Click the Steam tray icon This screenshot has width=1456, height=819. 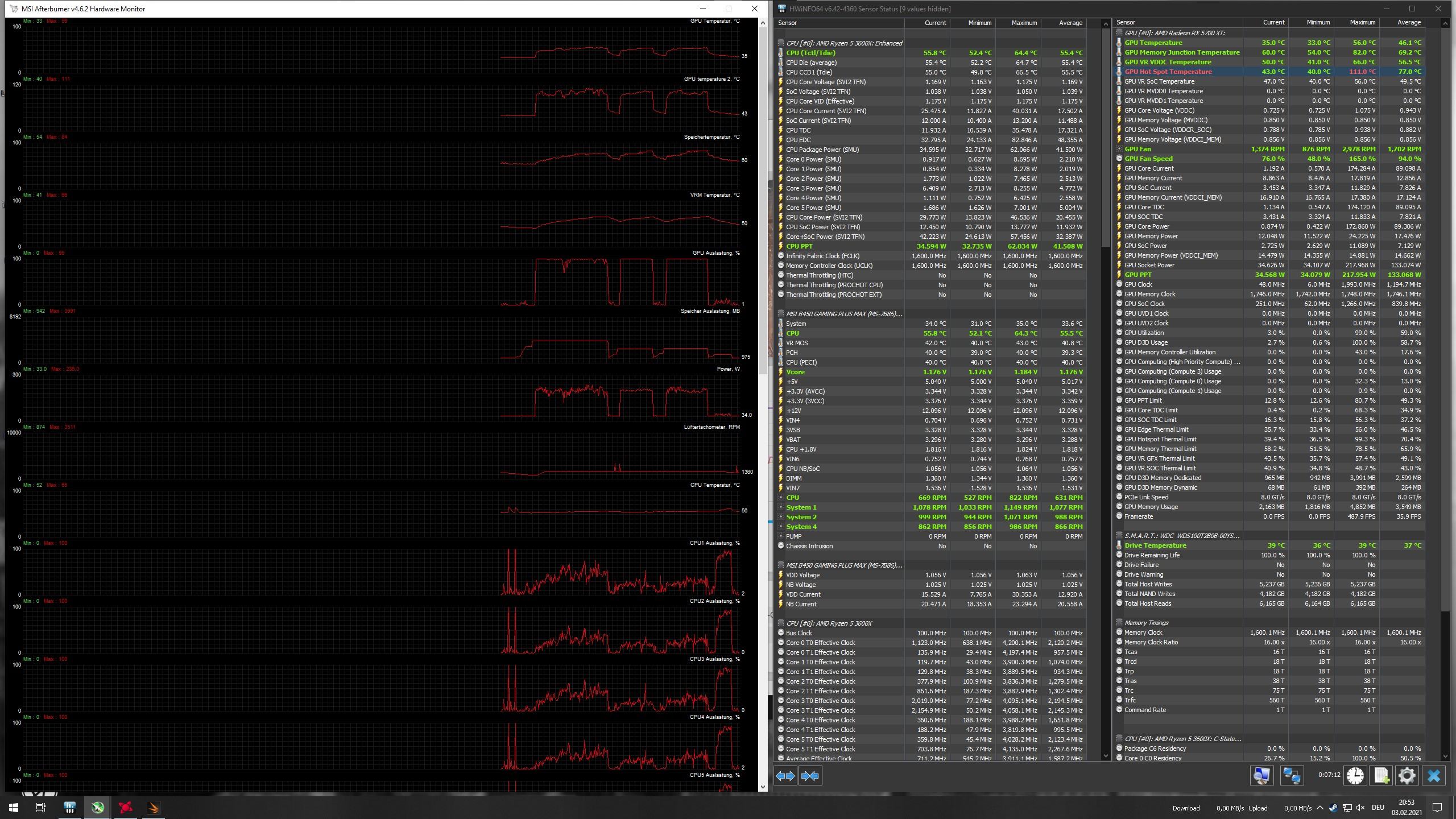coord(1334,808)
